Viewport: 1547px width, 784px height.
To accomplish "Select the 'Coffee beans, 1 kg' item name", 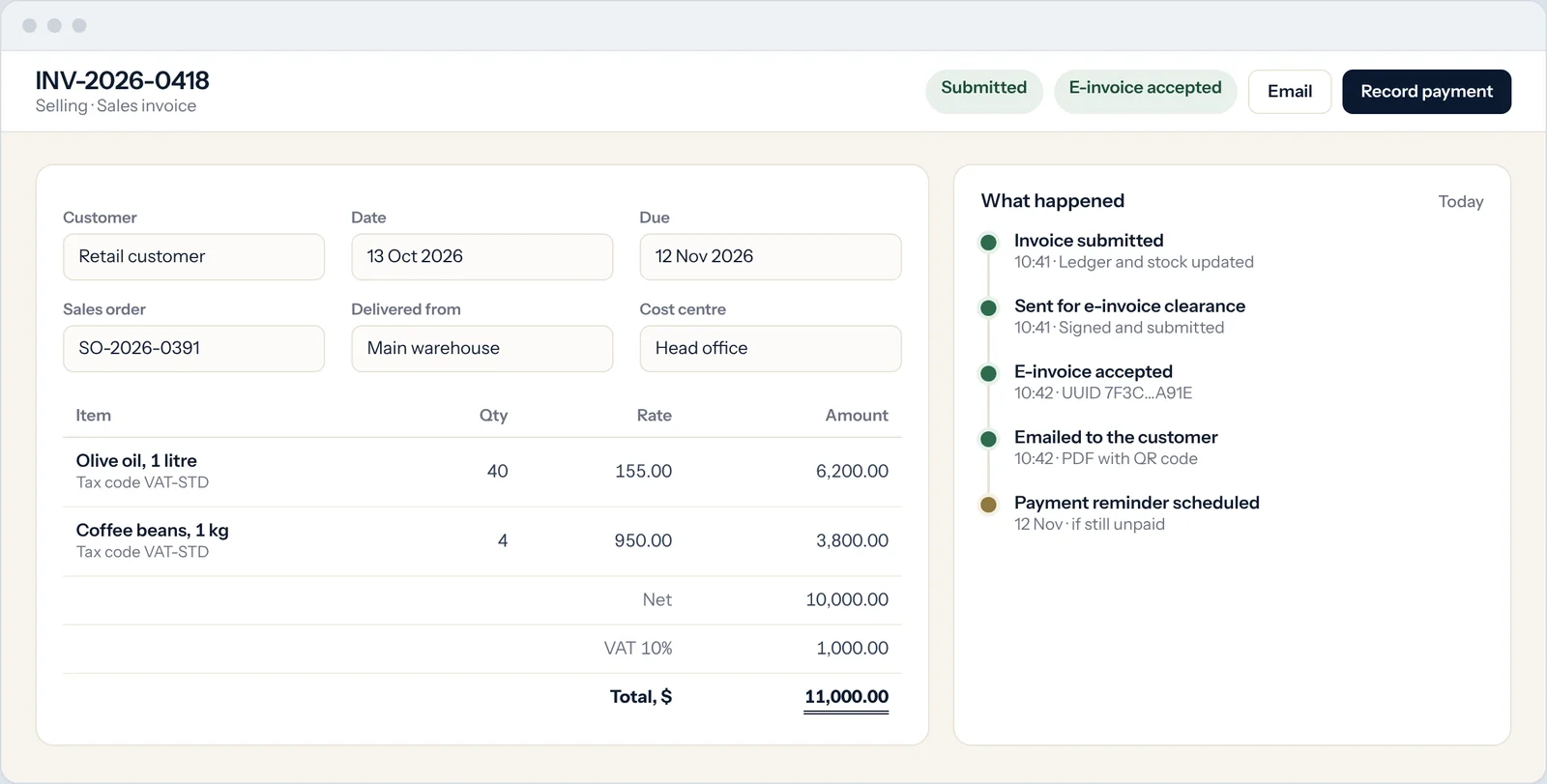I will point(153,531).
